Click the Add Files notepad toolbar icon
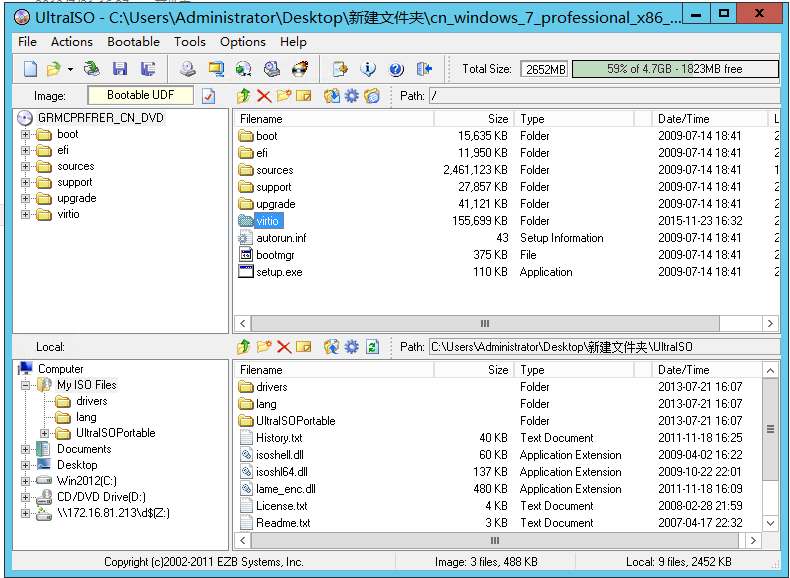Screen dimensions: 790x578 click(x=340, y=69)
